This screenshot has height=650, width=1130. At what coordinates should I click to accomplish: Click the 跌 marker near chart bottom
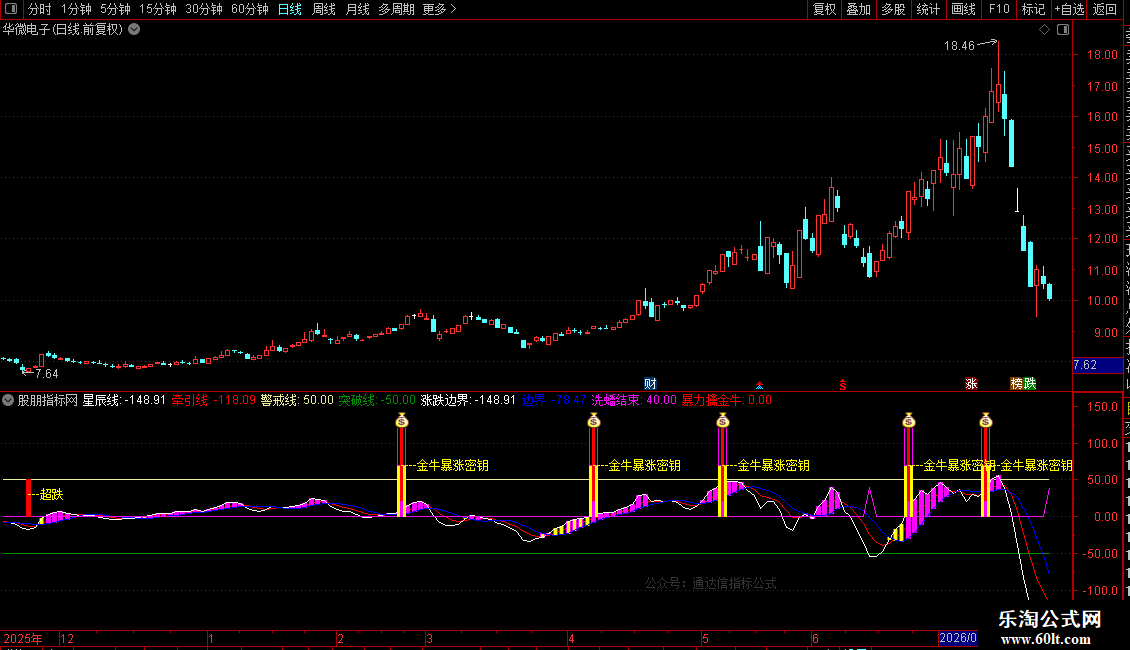(x=1030, y=383)
